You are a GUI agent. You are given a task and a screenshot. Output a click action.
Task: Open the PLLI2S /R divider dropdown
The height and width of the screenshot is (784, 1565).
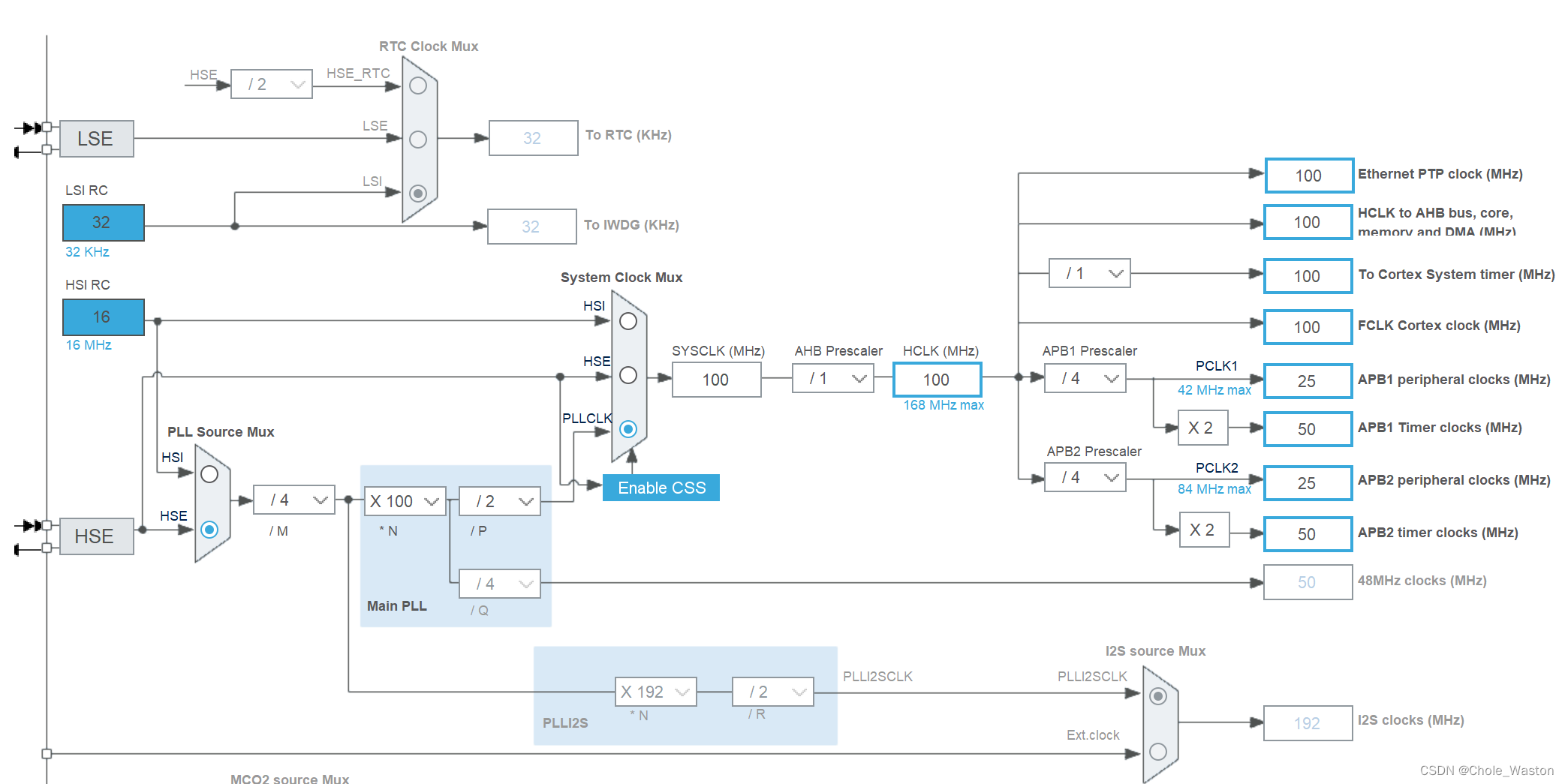click(773, 692)
